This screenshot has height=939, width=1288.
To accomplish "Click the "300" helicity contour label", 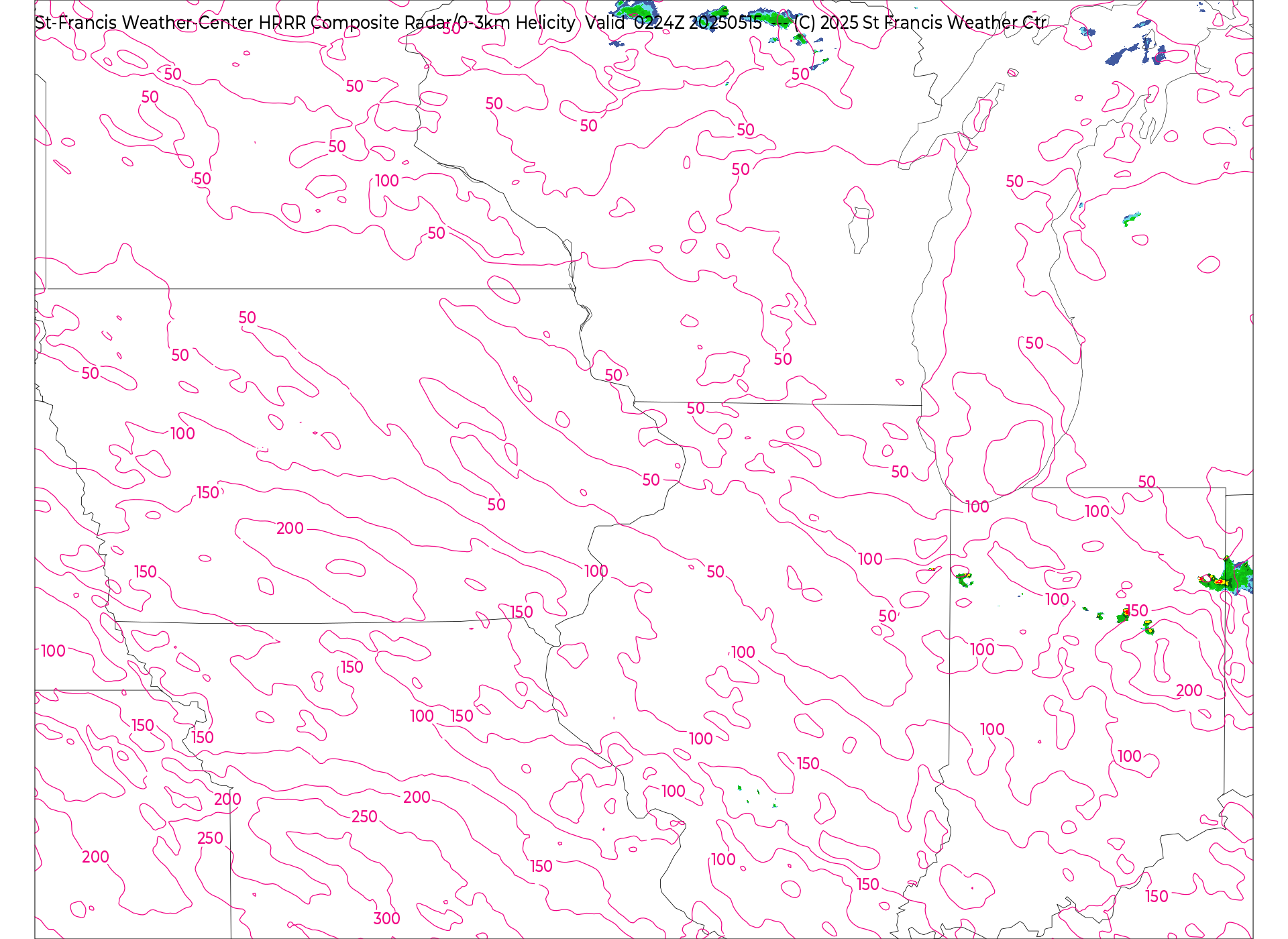I will pos(387,919).
